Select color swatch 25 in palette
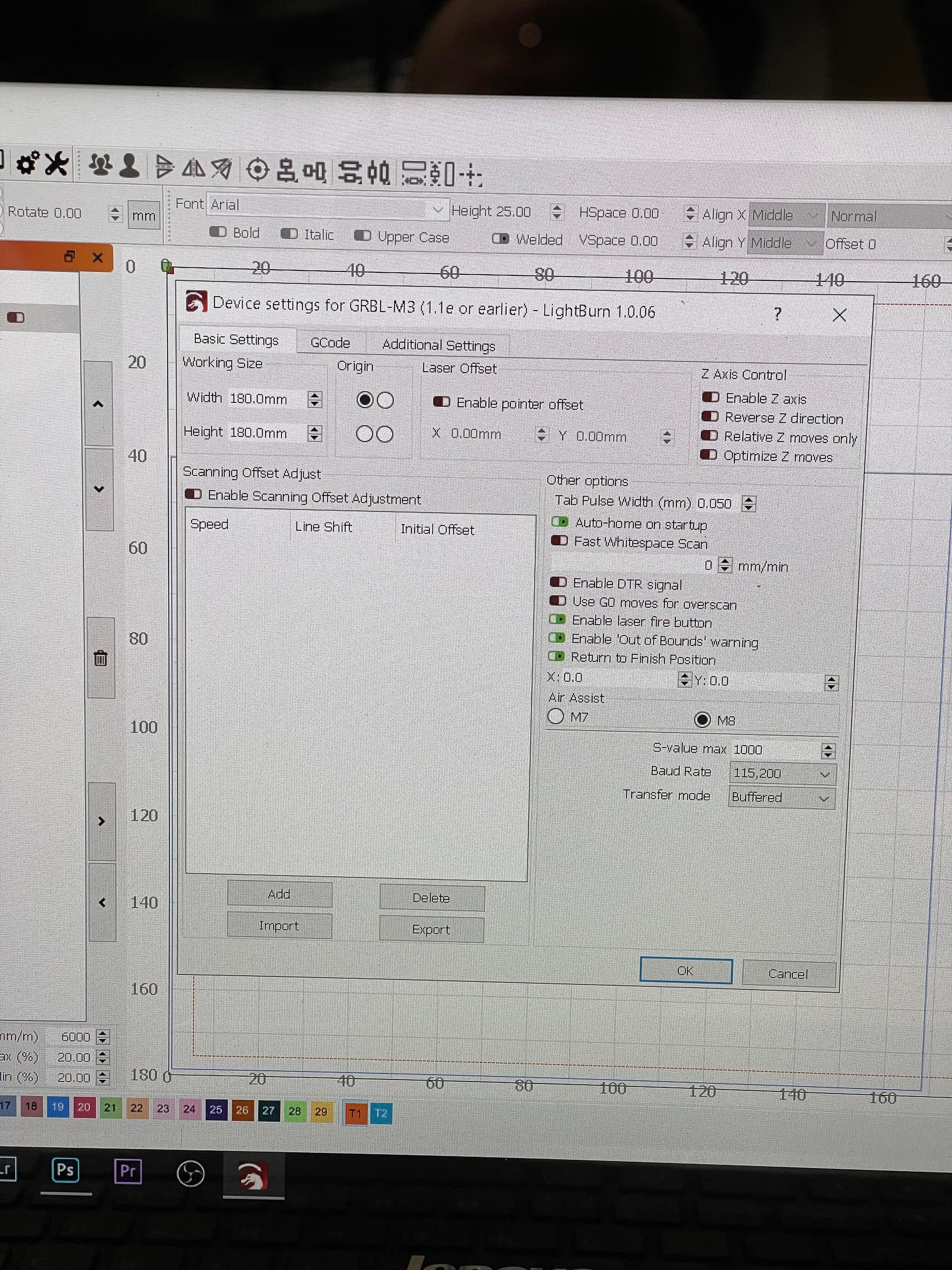The image size is (952, 1270). 216,1109
